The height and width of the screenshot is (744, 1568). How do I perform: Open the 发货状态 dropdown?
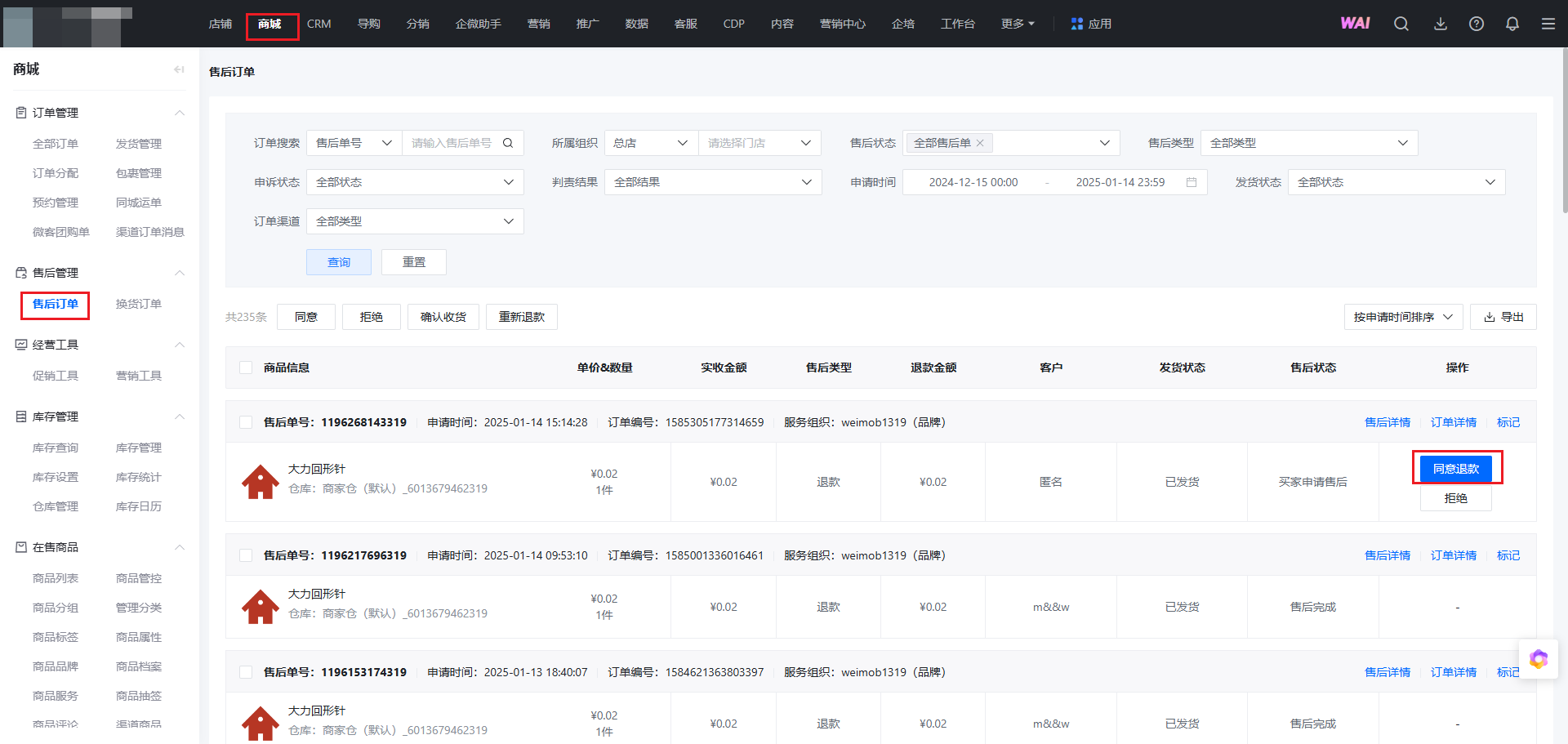point(1396,182)
